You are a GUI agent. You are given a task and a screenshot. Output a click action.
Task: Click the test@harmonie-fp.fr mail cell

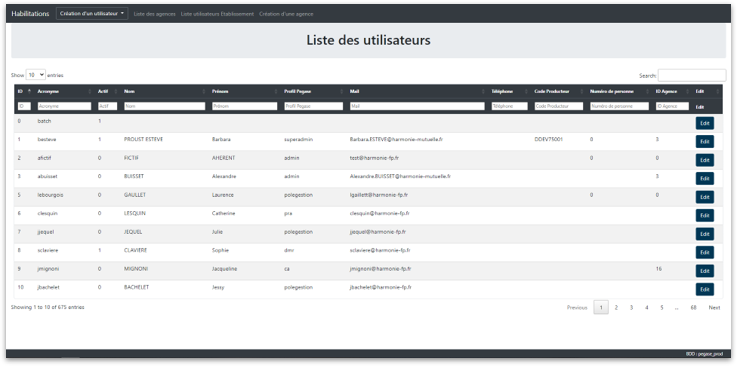click(374, 158)
